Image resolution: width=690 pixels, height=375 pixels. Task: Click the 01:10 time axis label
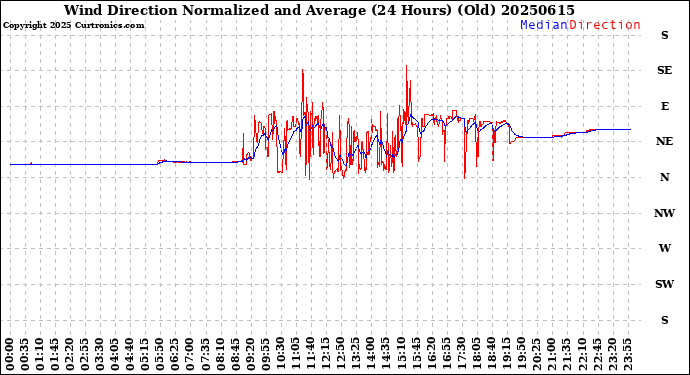[x=40, y=354]
